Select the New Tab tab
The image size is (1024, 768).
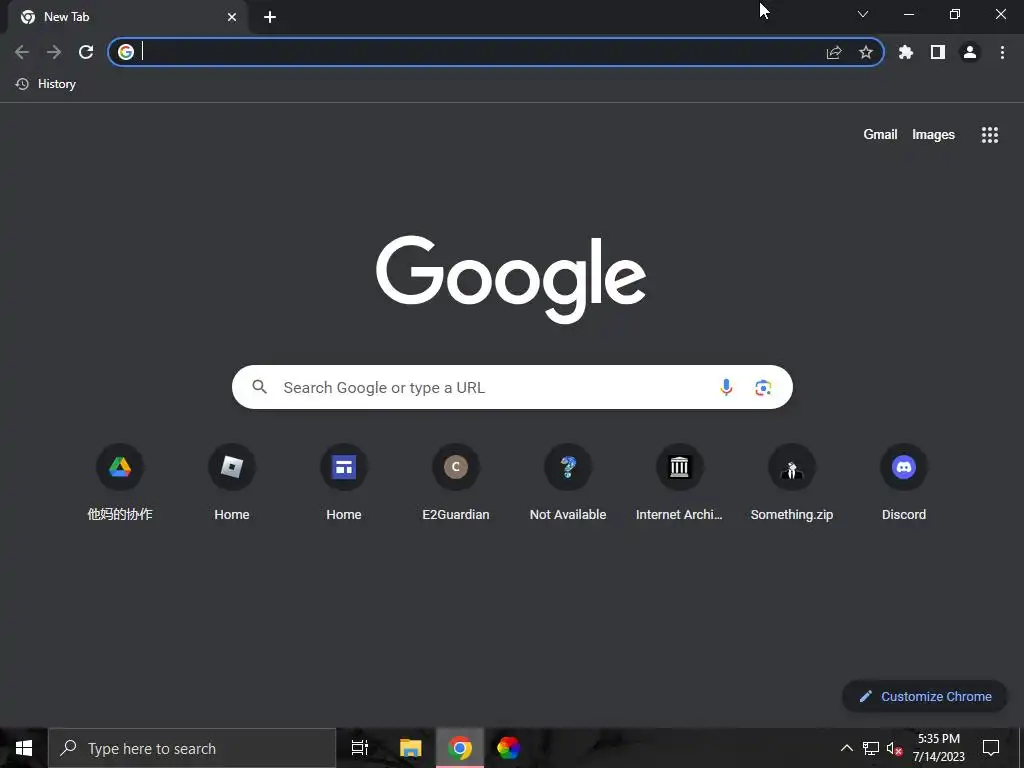128,17
